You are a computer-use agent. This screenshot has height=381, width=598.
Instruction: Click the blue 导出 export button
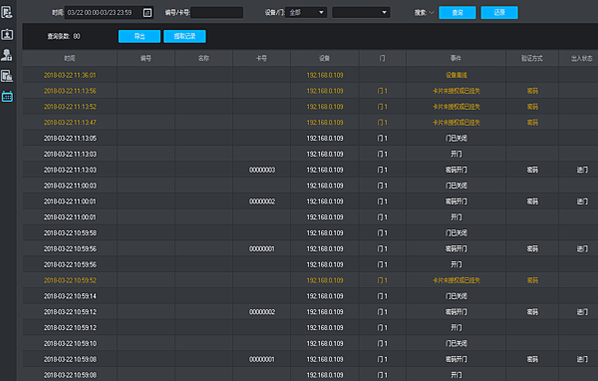click(x=139, y=36)
